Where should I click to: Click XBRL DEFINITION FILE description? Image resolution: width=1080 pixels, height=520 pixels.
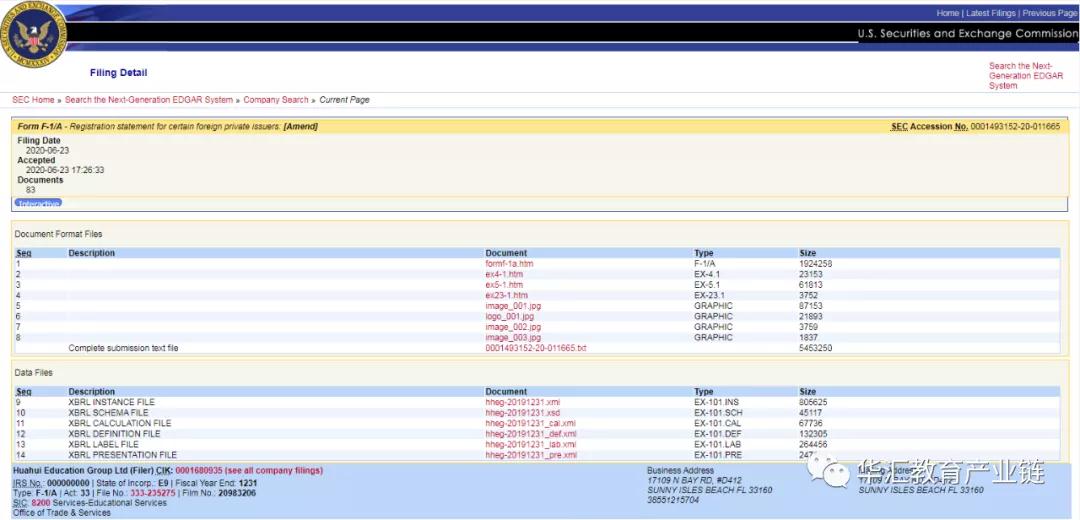click(114, 434)
